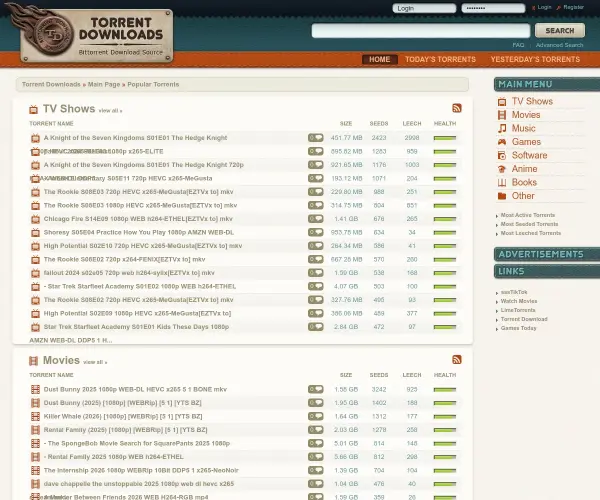The image size is (600, 500).
Task: Open 'Rental Family 2025 1080p WEB h264-ETHEL' torrent
Action: point(114,457)
